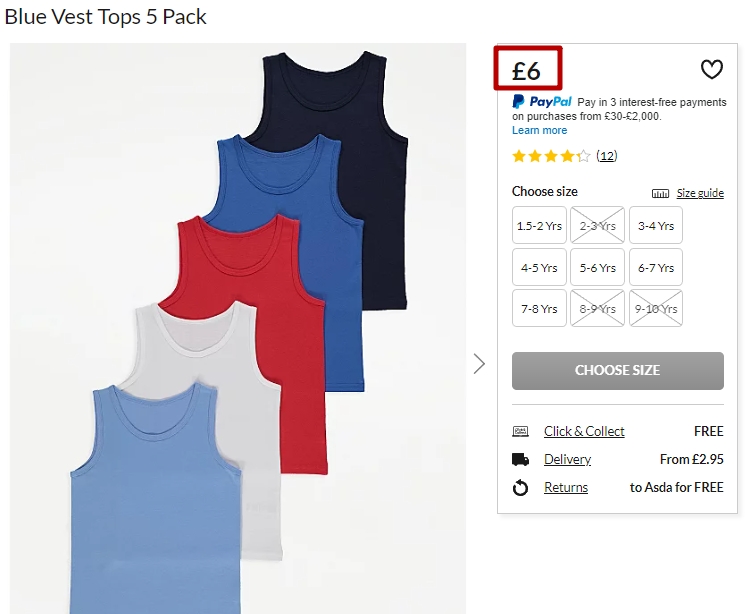Select size 3-4 Yrs
Screen dimensions: 747x614
656,226
